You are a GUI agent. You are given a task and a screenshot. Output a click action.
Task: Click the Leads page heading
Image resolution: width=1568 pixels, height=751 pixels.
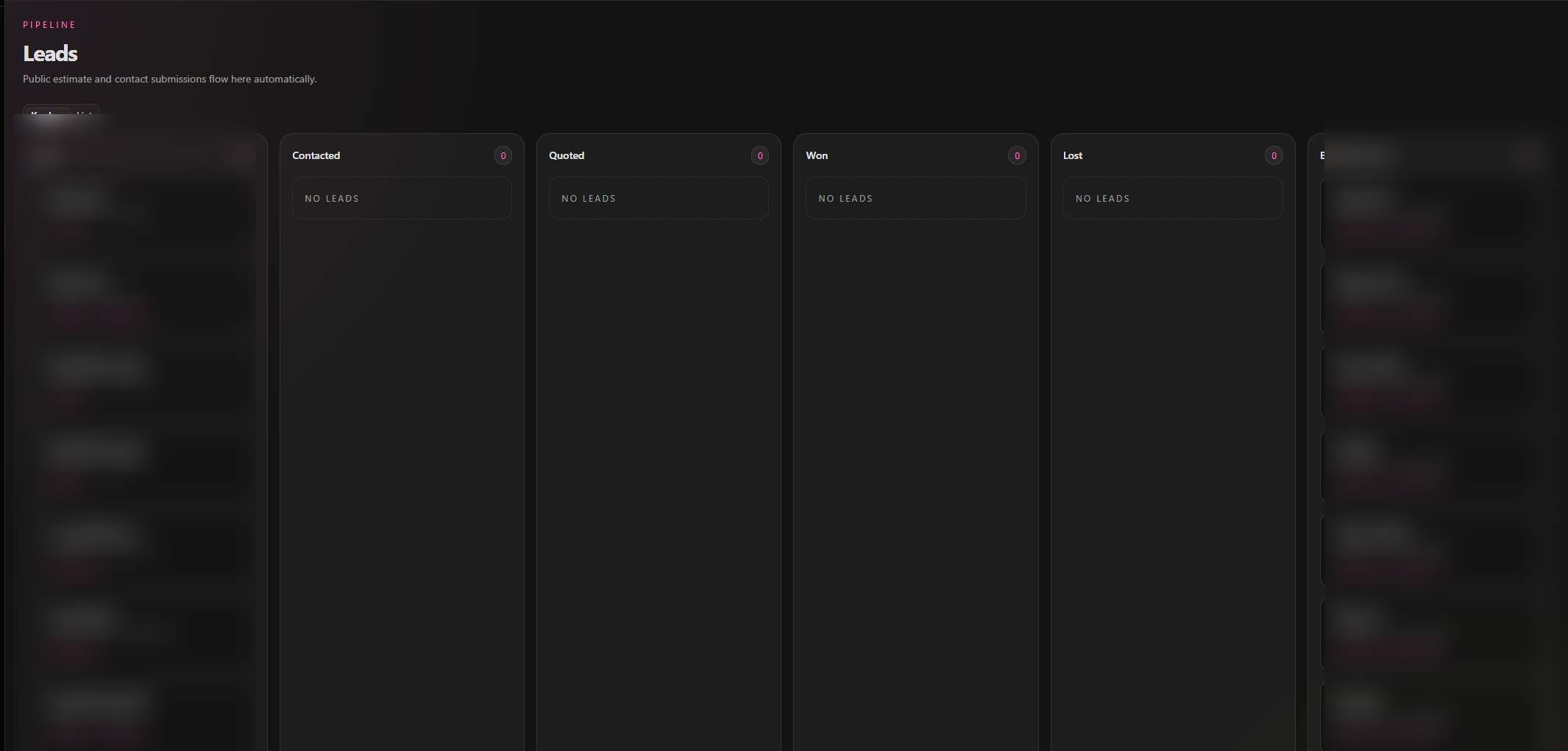click(50, 54)
